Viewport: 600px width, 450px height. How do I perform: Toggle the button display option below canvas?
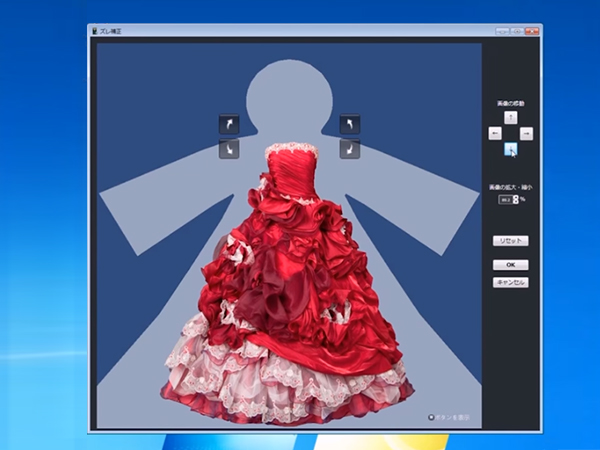tap(432, 418)
